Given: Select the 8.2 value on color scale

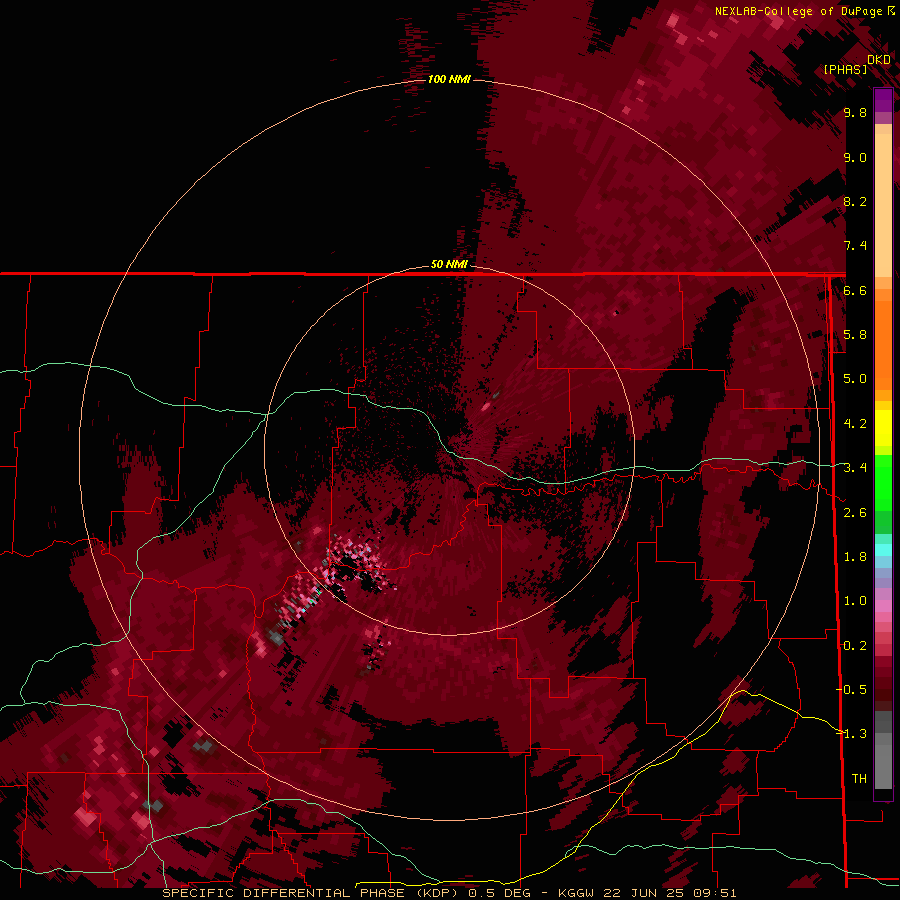Looking at the screenshot, I should [x=855, y=202].
